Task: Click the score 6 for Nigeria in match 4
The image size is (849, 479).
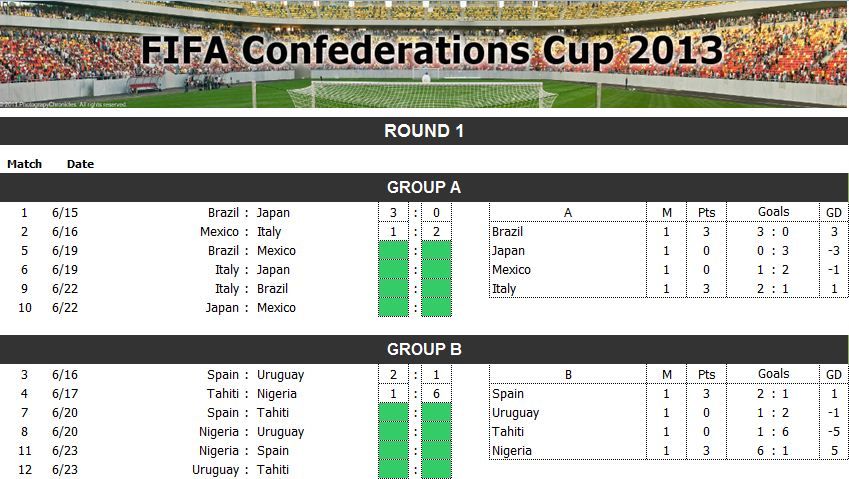Action: [x=436, y=393]
